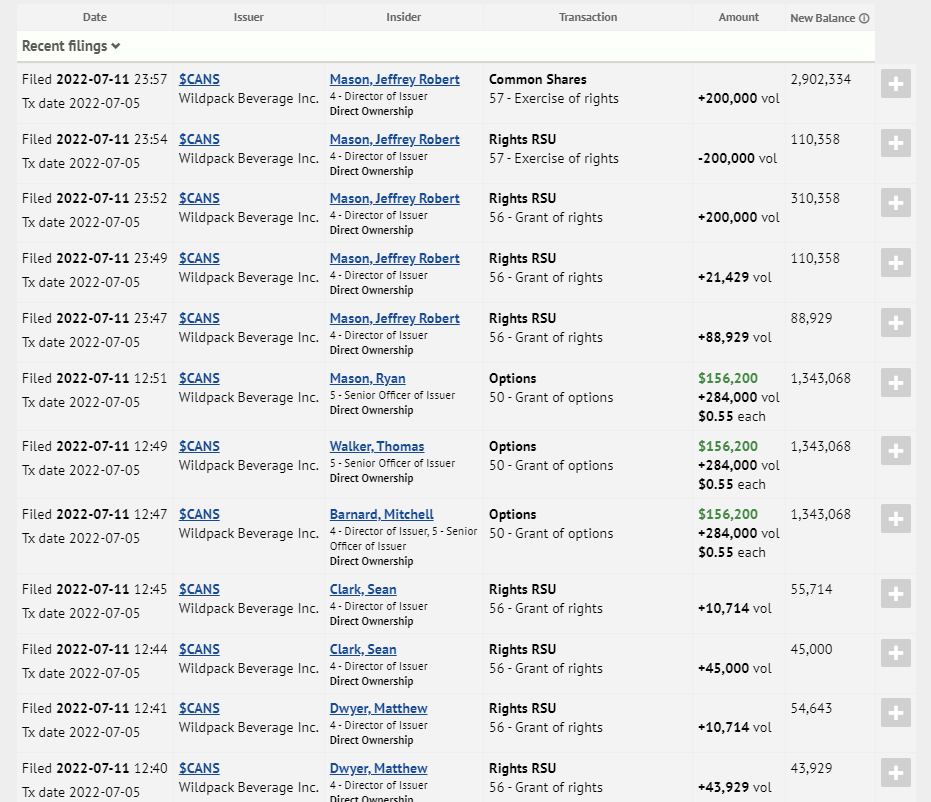Viewport: 931px width, 802px height.
Task: Open Mason, Jeffrey Robert in 23:49 row
Action: click(395, 258)
